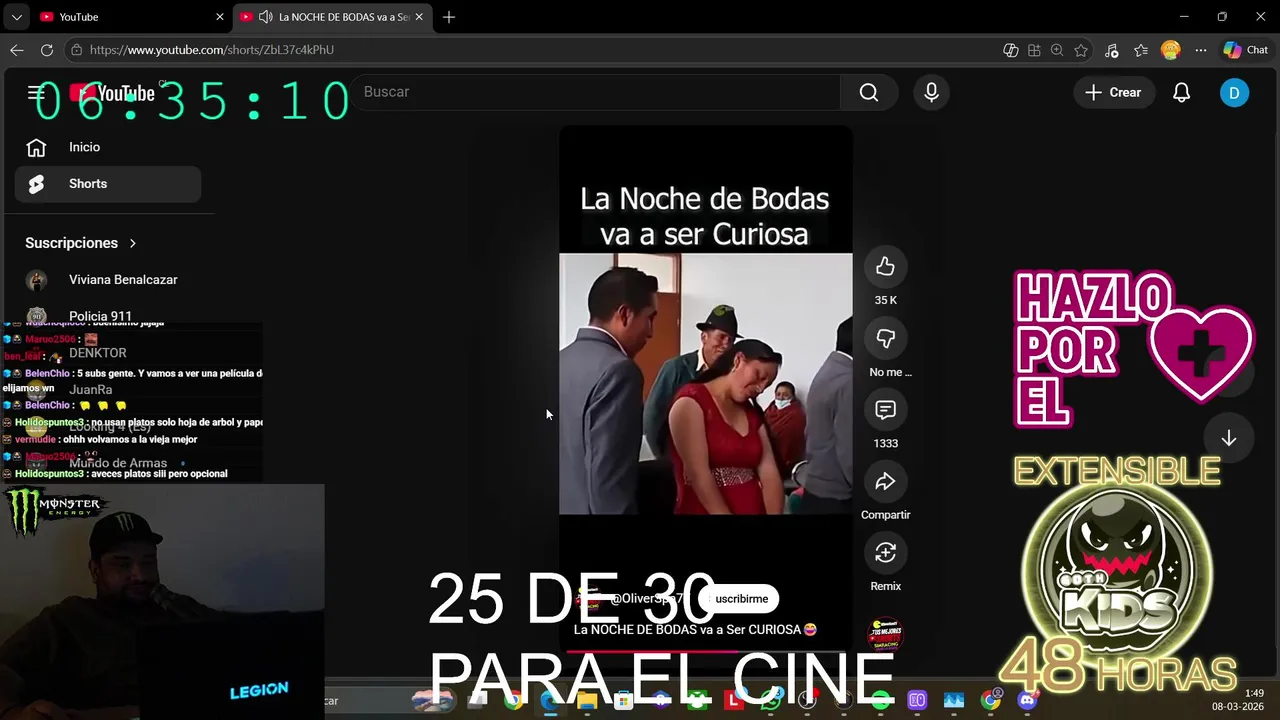Open File Explorer in the taskbar
This screenshot has height=720, width=1280.
(587, 700)
